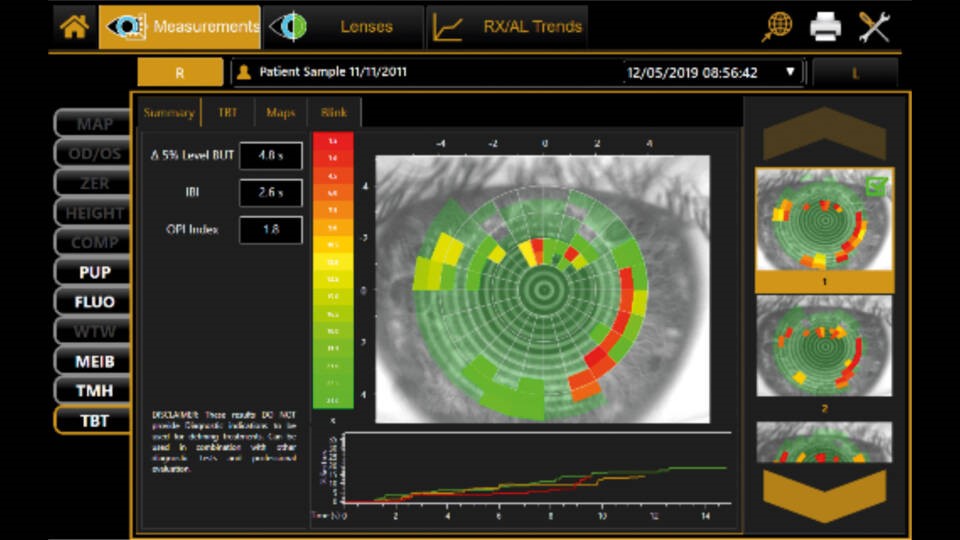Open the Lenses section icon
Screen dimensions: 960x540
tap(288, 27)
